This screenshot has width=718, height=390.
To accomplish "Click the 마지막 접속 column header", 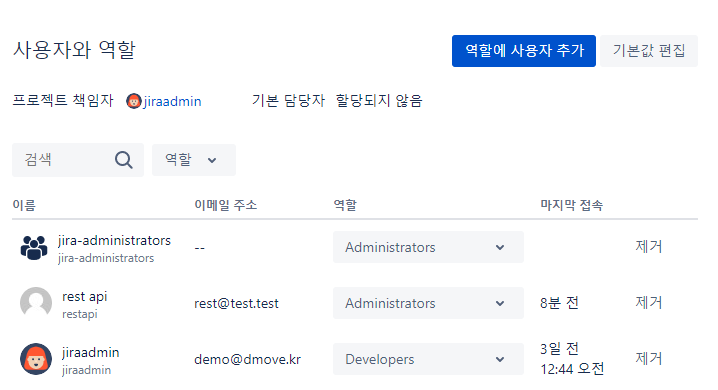I will (x=571, y=205).
